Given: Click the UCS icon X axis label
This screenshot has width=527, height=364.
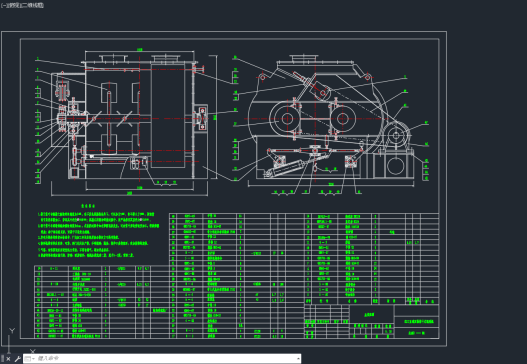Looking at the screenshot, I should 33,351.
